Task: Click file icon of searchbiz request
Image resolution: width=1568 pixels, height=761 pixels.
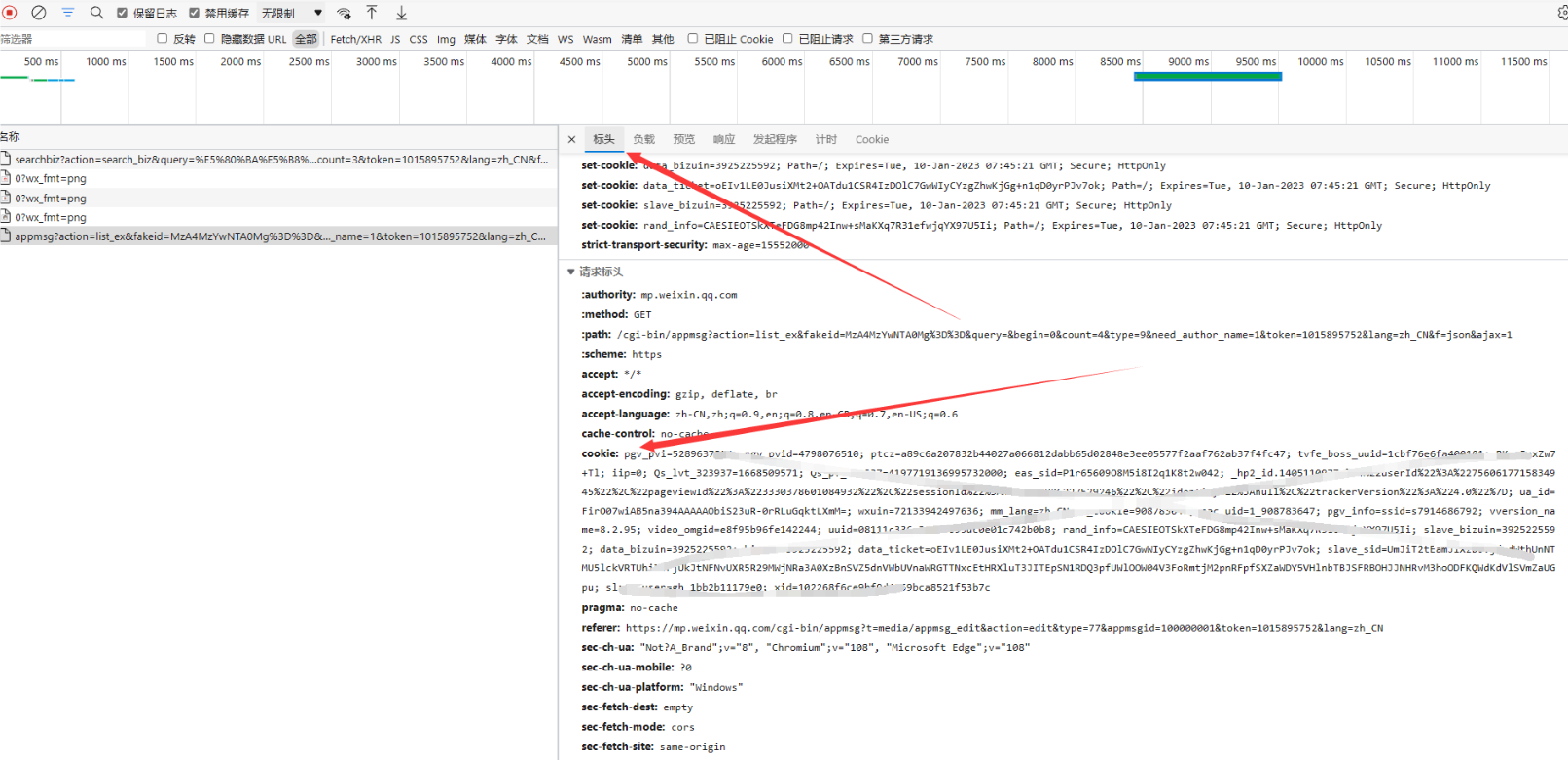Action: [x=6, y=159]
